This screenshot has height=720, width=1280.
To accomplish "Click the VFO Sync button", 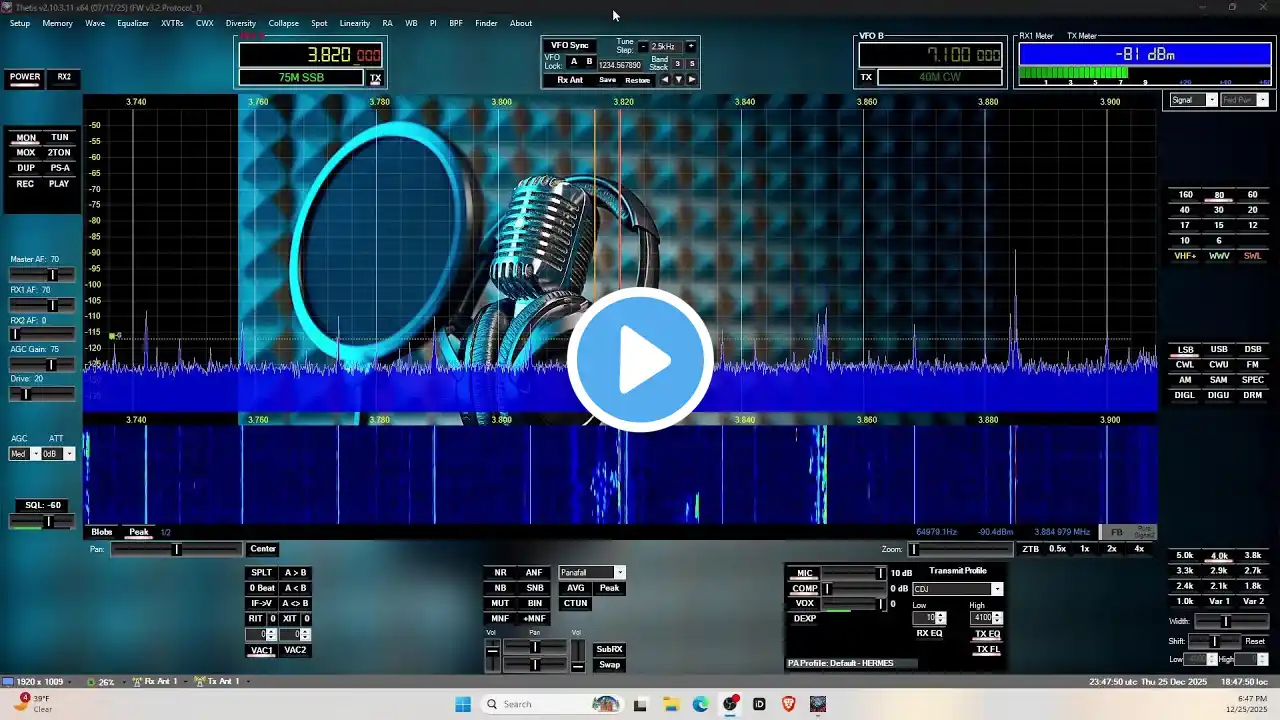I will (x=570, y=46).
